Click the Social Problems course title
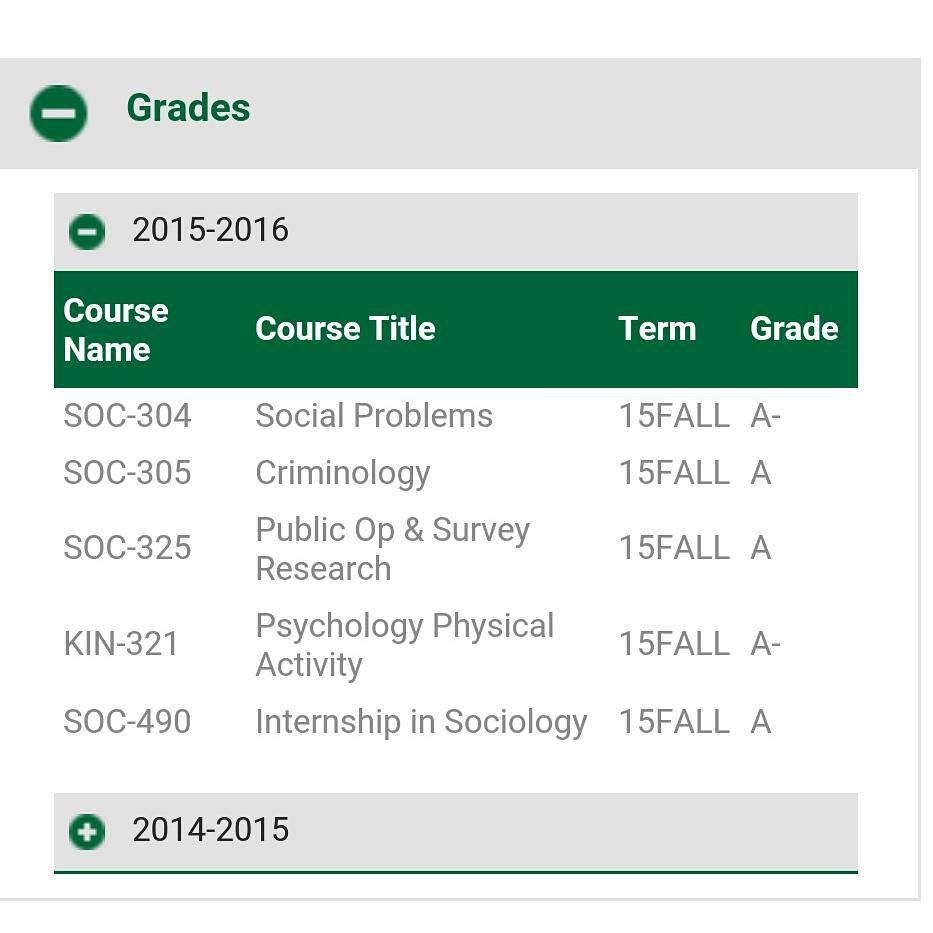The image size is (933, 933). tap(374, 415)
